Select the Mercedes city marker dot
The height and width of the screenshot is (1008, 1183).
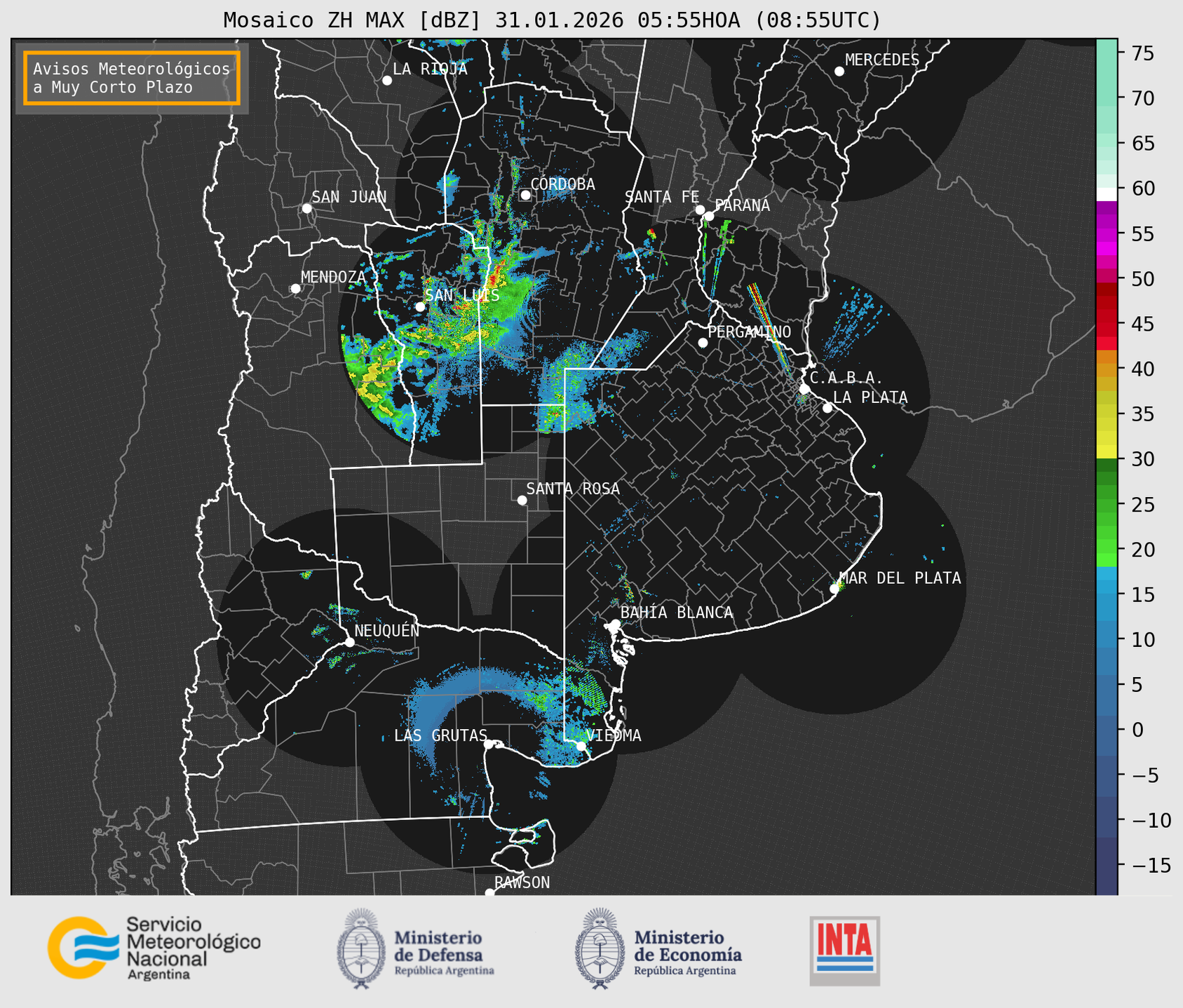pyautogui.click(x=839, y=71)
